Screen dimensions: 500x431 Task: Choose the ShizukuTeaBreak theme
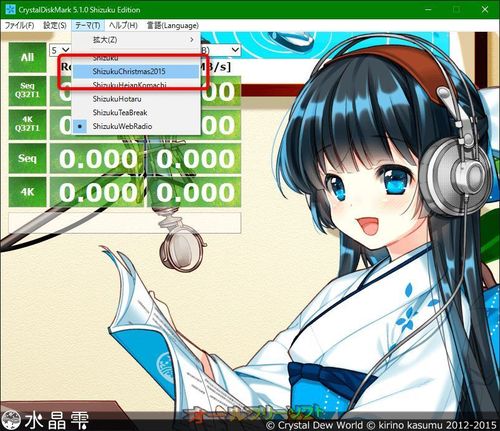[x=136, y=113]
